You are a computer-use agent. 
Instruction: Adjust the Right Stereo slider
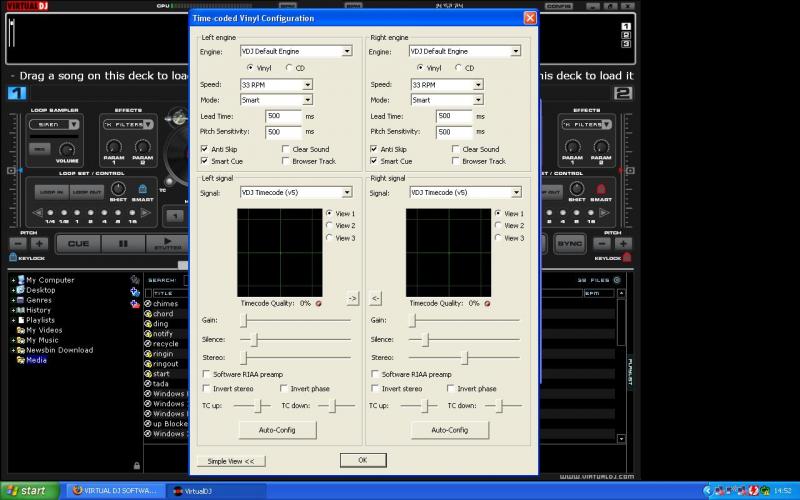pyautogui.click(x=464, y=358)
